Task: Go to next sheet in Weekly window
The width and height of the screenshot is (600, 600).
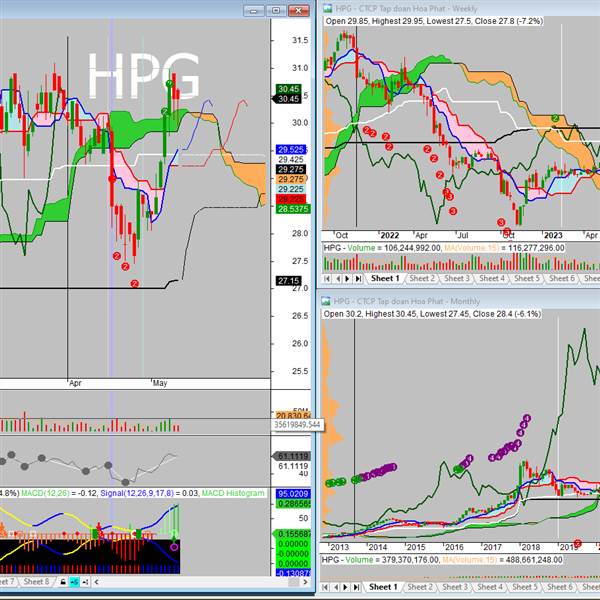Action: click(x=347, y=279)
